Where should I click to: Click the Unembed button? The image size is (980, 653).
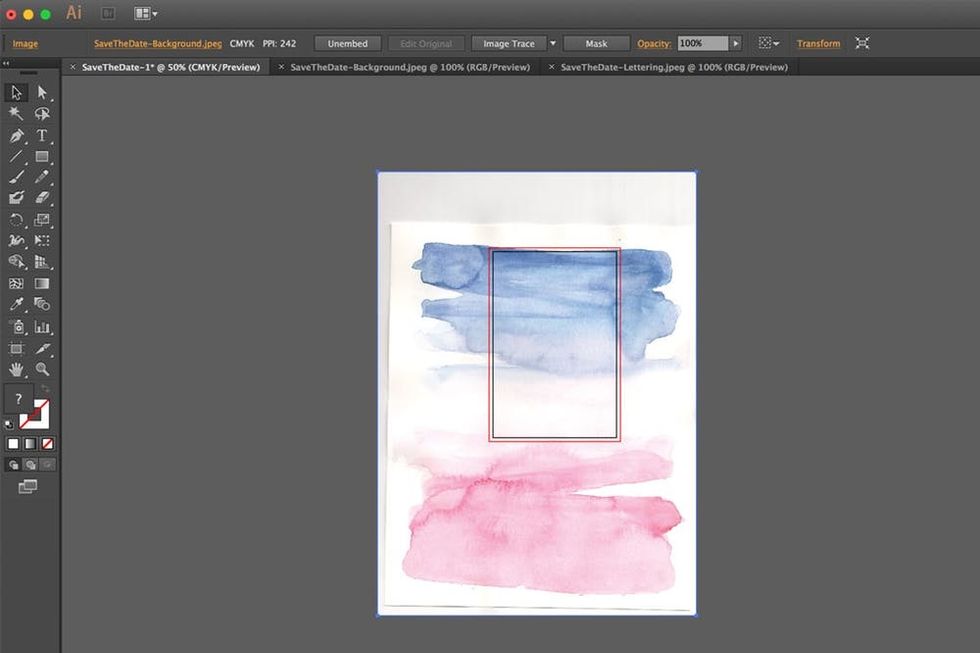tap(348, 44)
